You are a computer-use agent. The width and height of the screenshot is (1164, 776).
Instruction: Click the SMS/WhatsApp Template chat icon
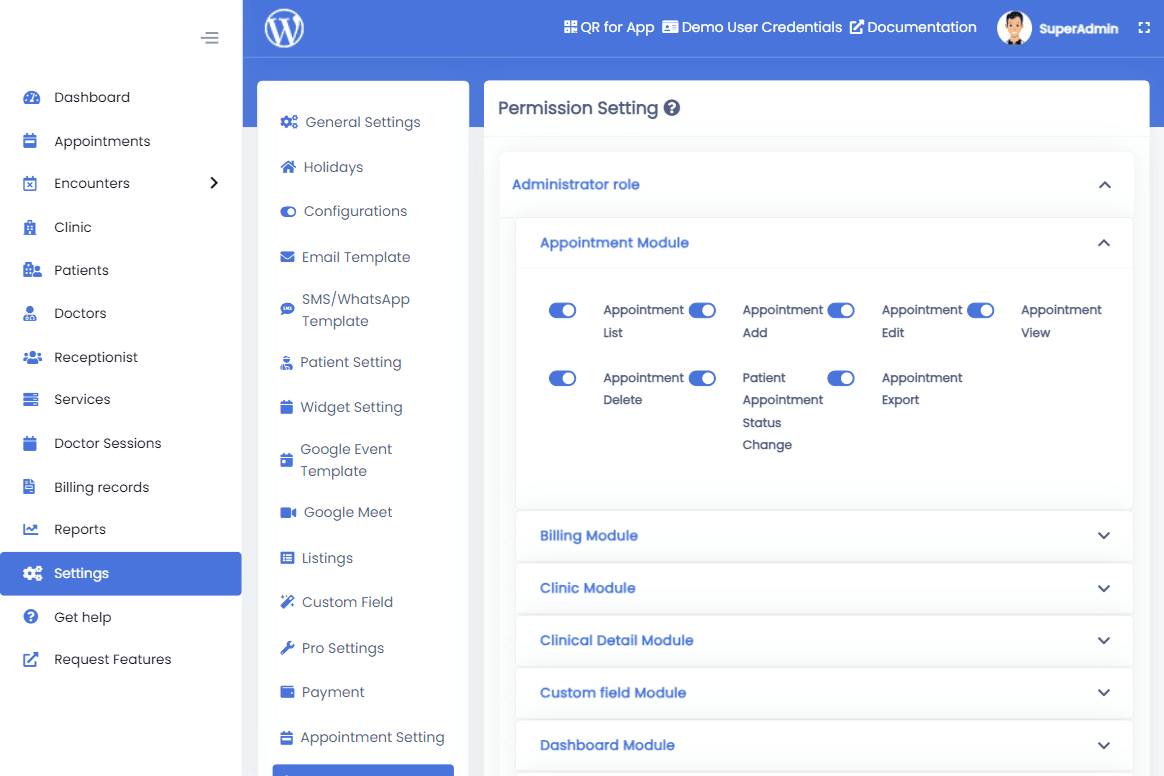point(287,309)
